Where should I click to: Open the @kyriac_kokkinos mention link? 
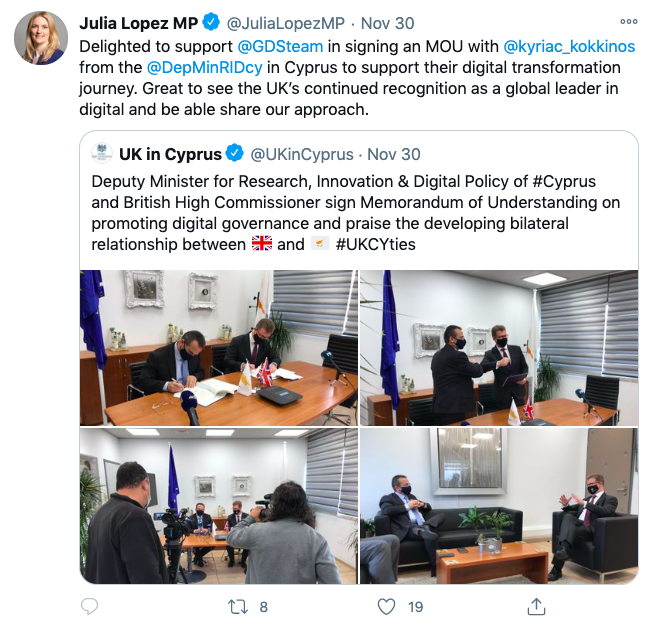569,46
